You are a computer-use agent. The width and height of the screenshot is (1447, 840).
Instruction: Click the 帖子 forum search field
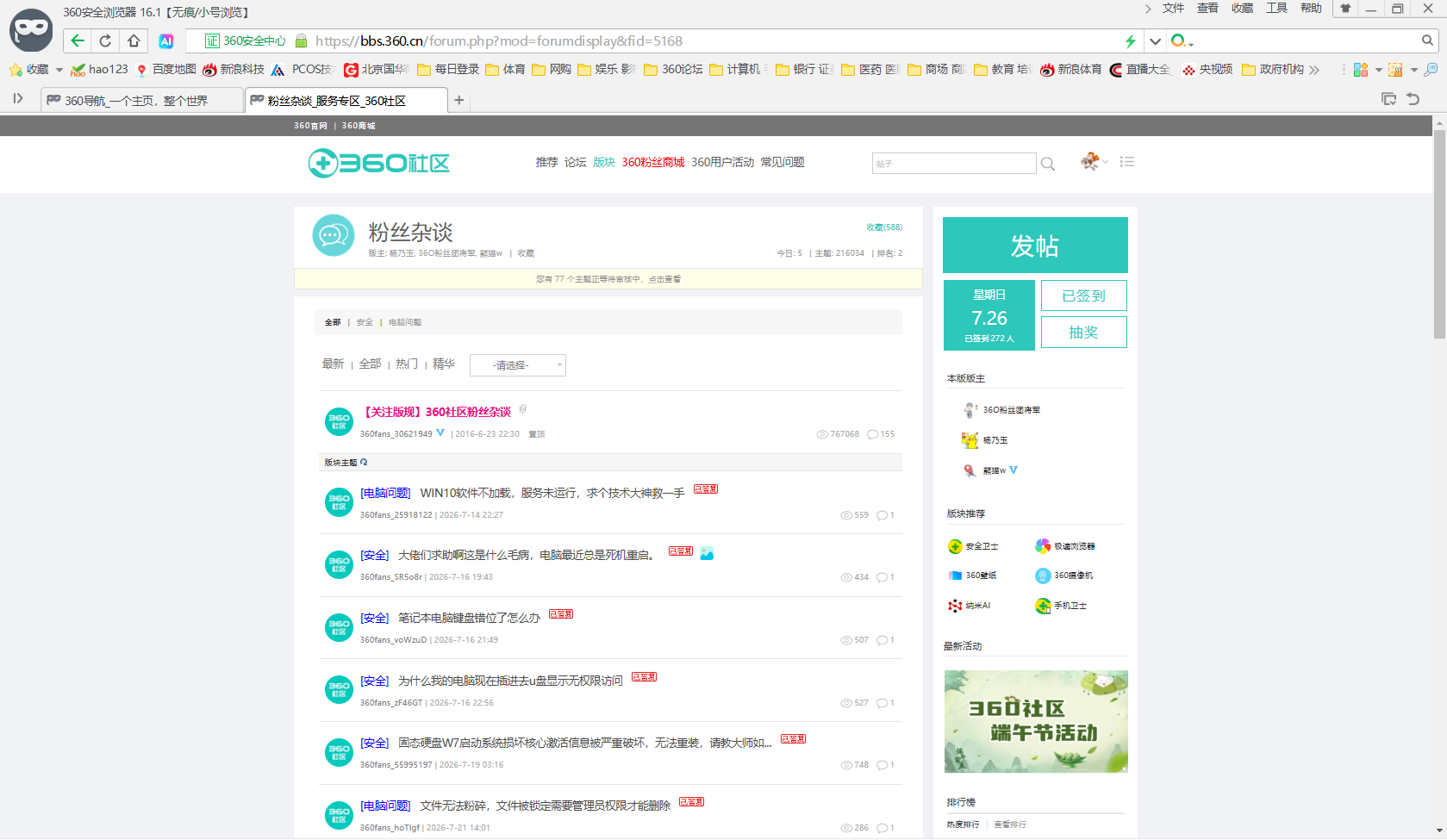(954, 164)
